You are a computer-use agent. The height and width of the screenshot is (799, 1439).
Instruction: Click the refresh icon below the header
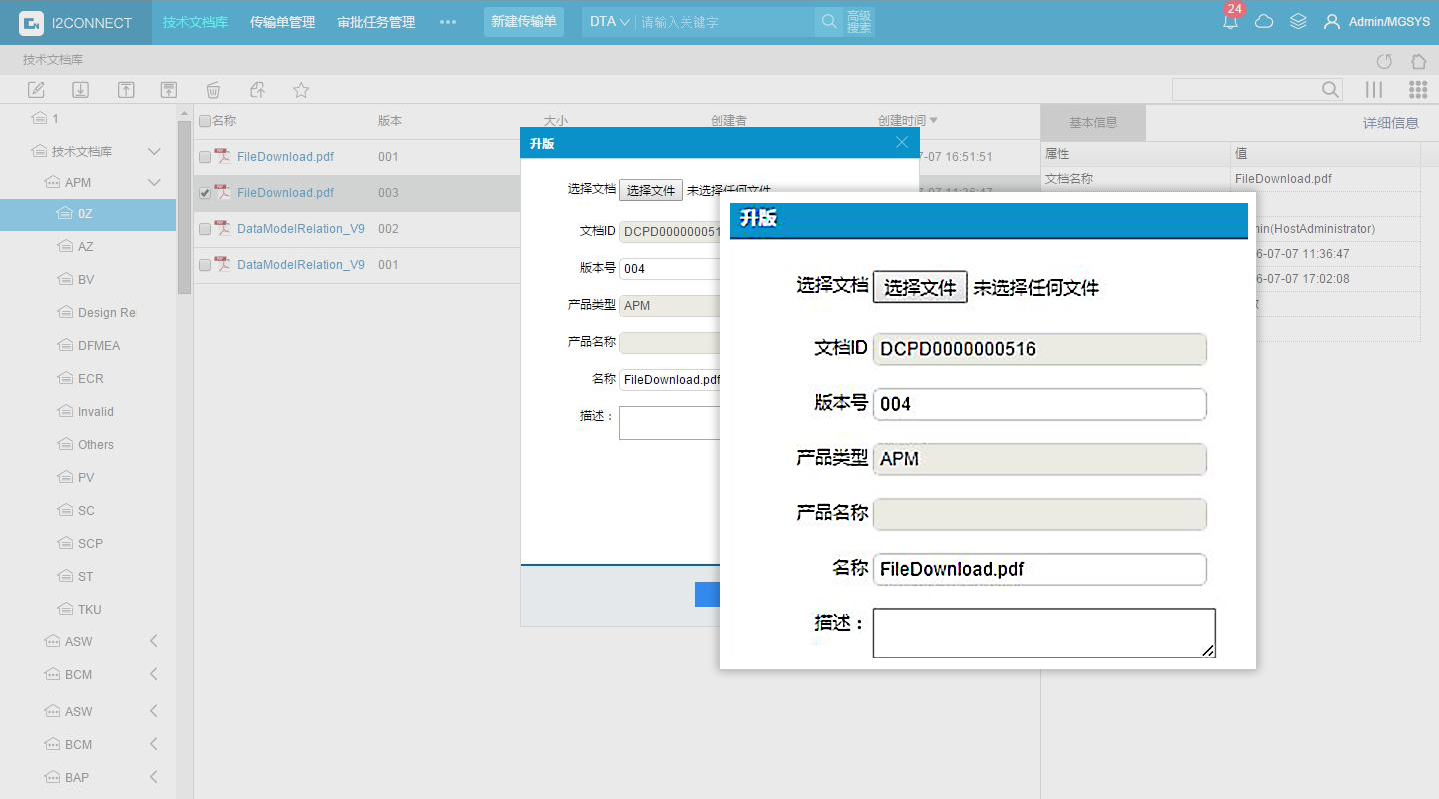pyautogui.click(x=1384, y=61)
